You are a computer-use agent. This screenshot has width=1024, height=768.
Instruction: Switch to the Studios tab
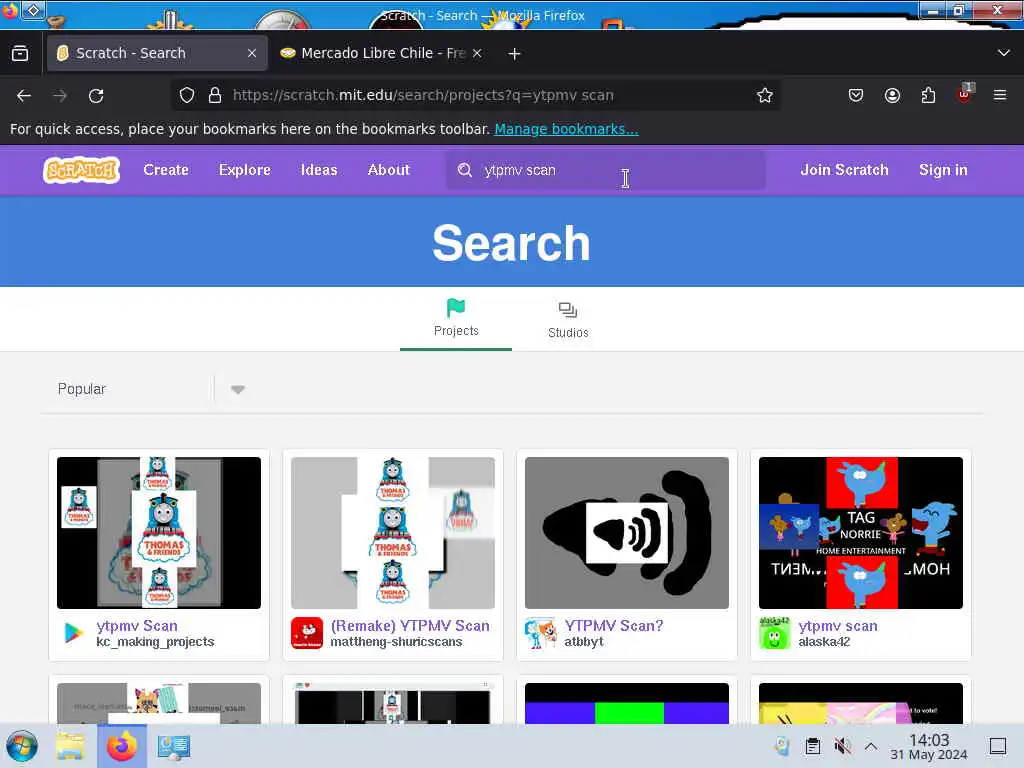click(568, 319)
